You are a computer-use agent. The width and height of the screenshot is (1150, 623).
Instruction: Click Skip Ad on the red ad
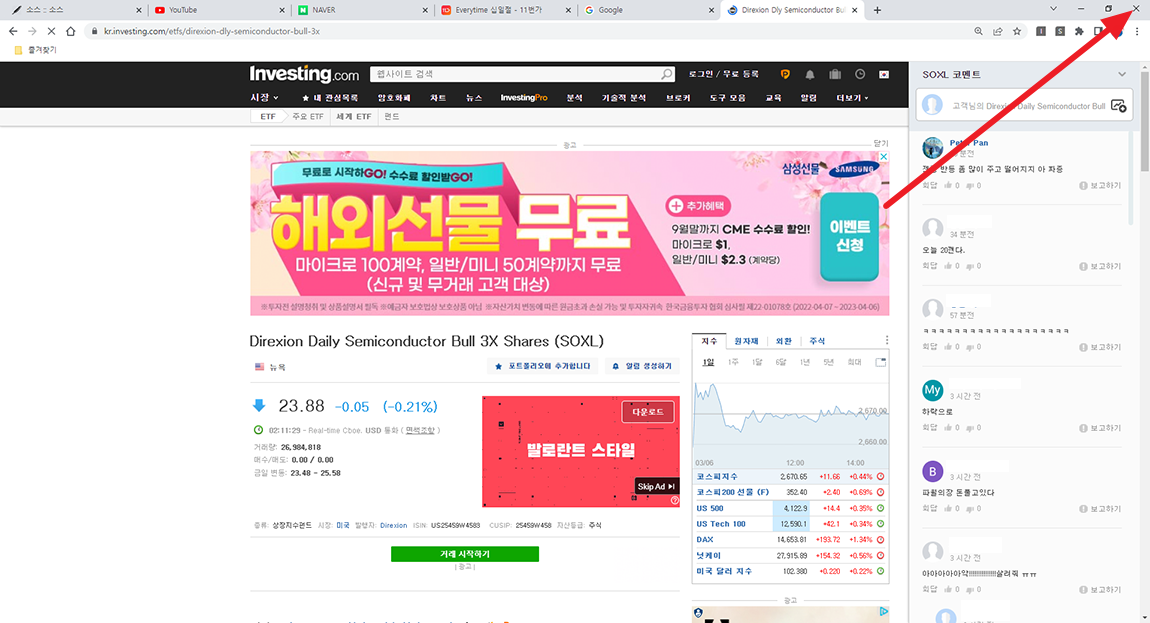pos(656,487)
